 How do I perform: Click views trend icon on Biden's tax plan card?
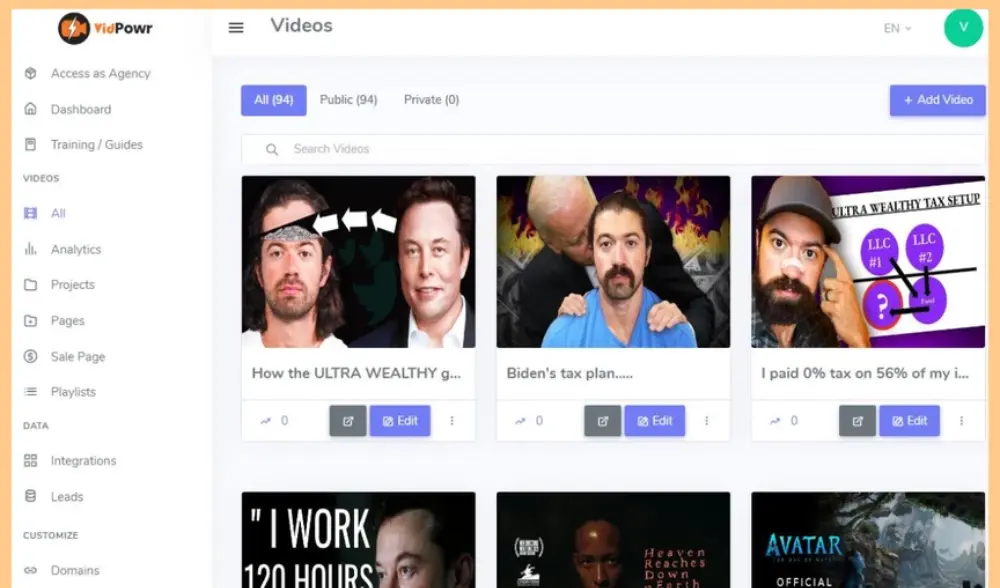pyautogui.click(x=520, y=421)
